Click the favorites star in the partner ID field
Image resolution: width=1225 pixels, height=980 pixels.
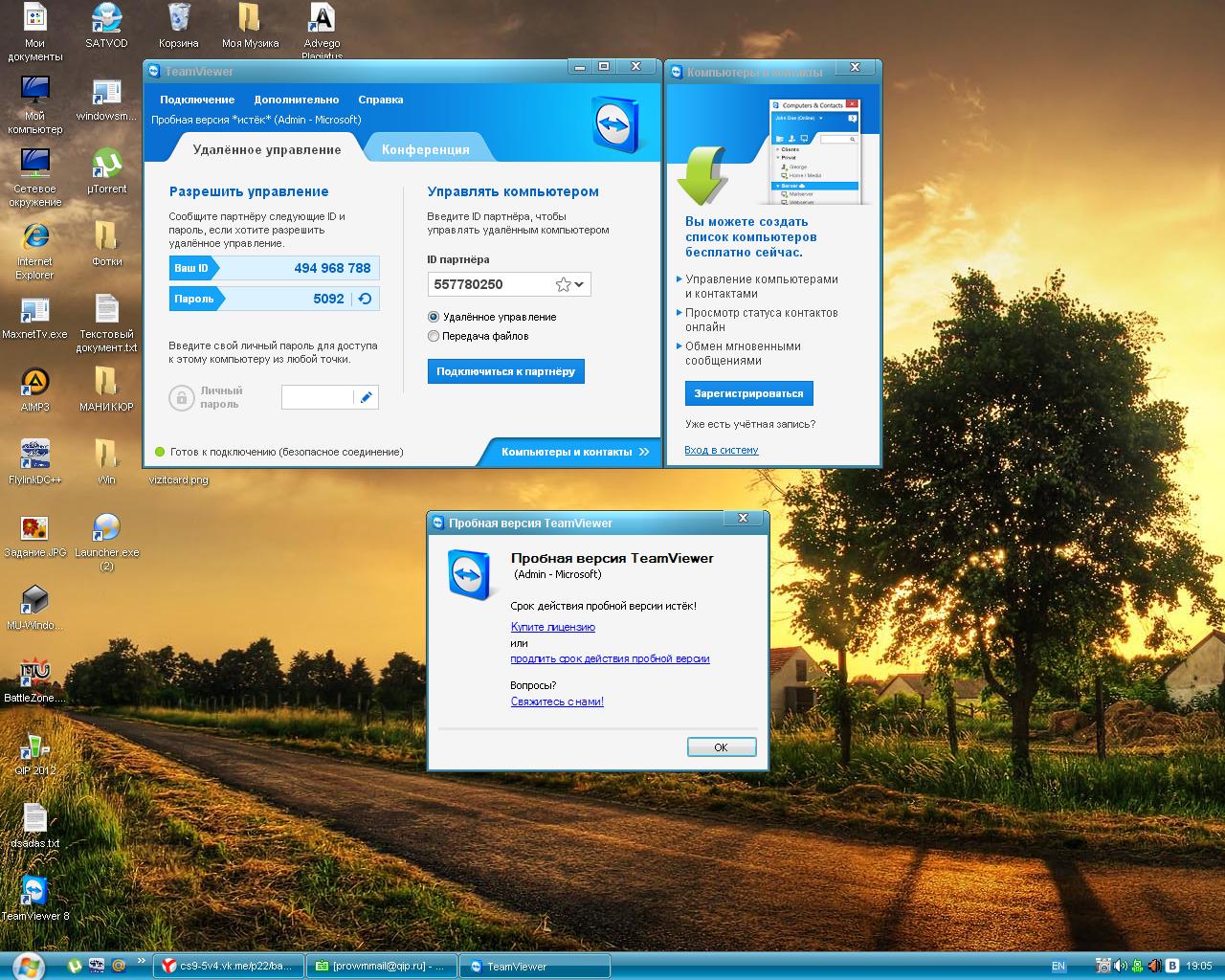pos(563,284)
